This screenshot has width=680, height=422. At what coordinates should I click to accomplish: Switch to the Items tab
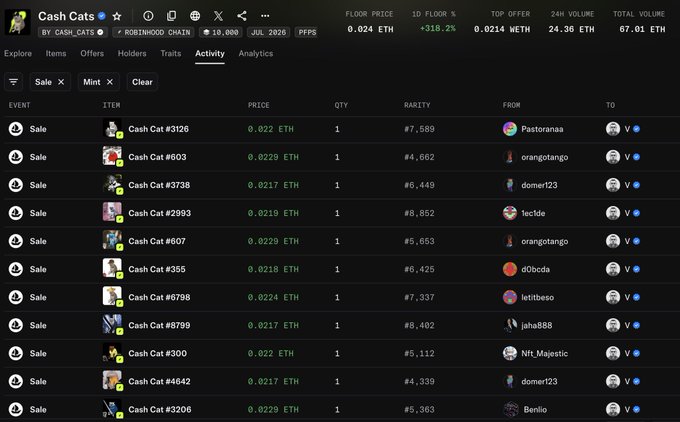(56, 53)
